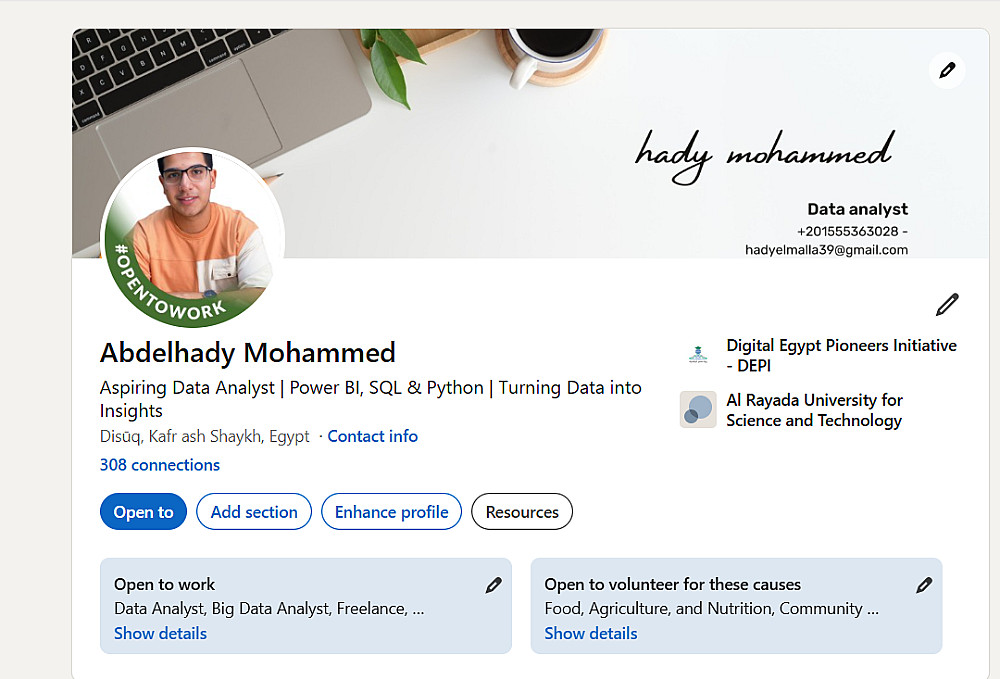Click the Add section button
Screen dimensions: 1000x679
[254, 512]
